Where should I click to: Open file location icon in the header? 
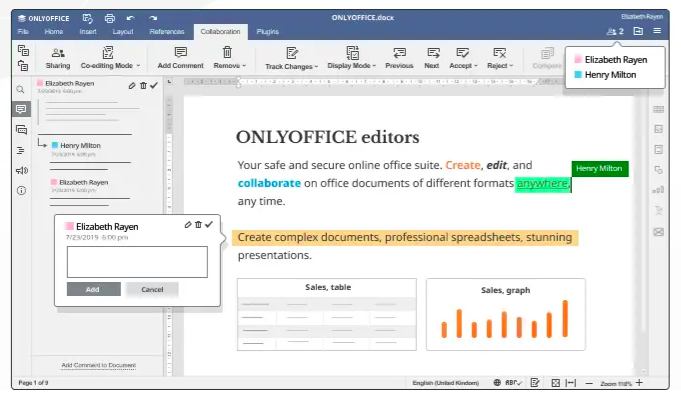638,31
